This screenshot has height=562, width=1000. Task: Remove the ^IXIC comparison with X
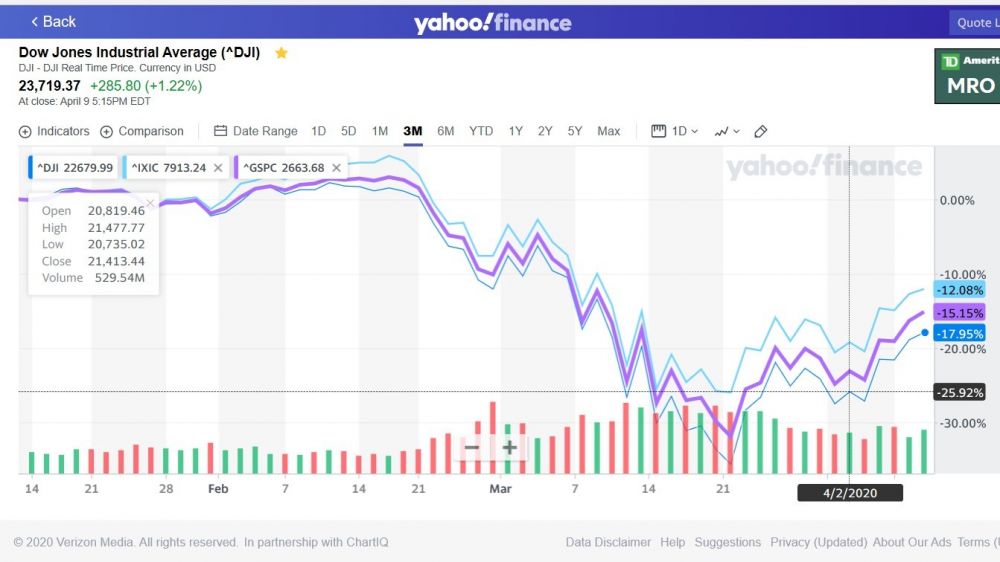(x=218, y=168)
